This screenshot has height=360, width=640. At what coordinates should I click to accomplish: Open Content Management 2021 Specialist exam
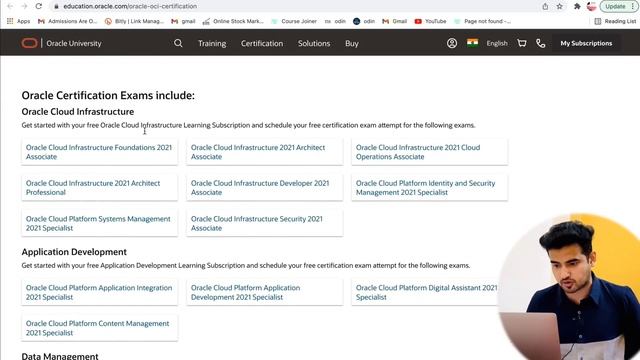tap(99, 328)
